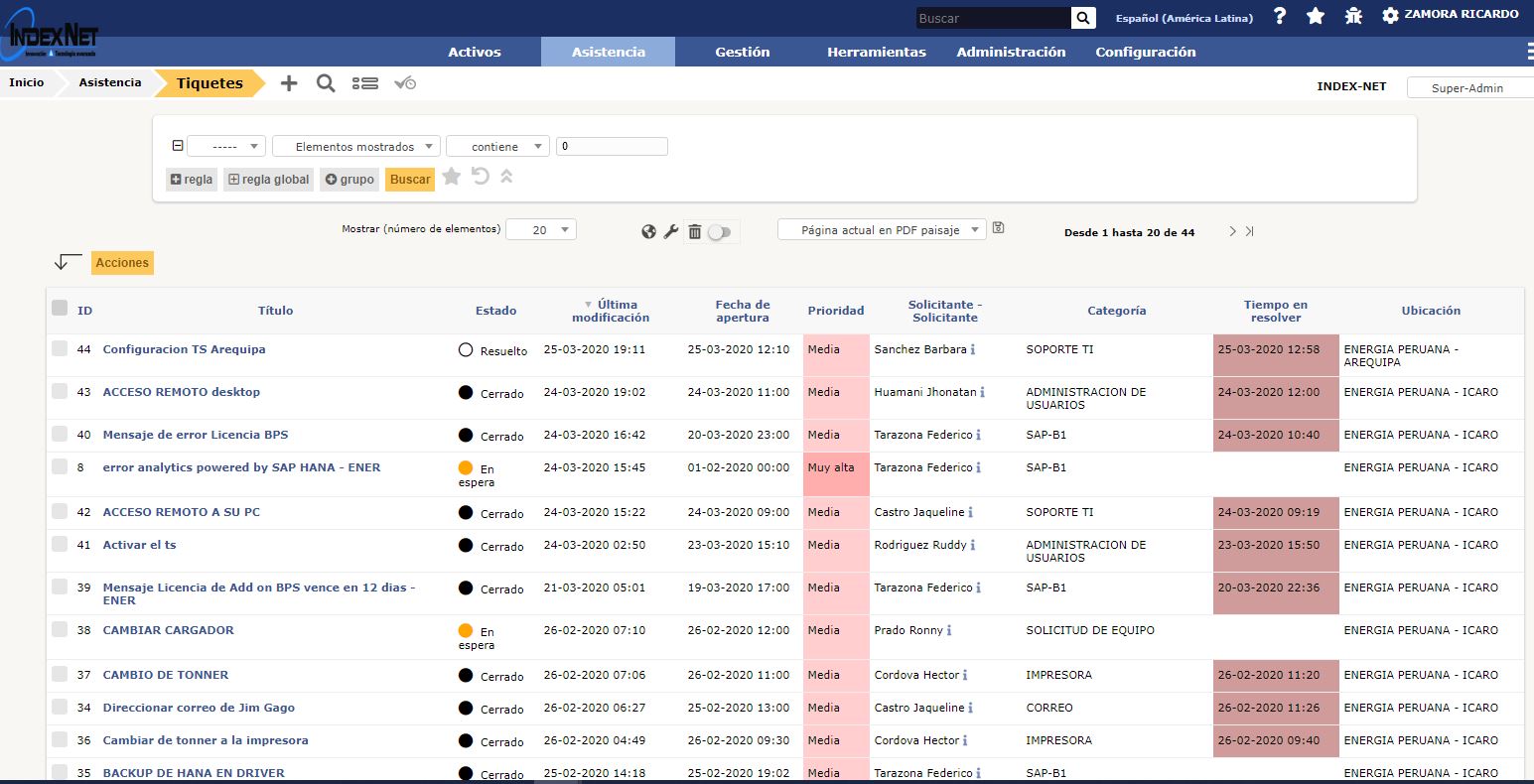Click the top search input field
This screenshot has height=784, width=1534.
(993, 18)
